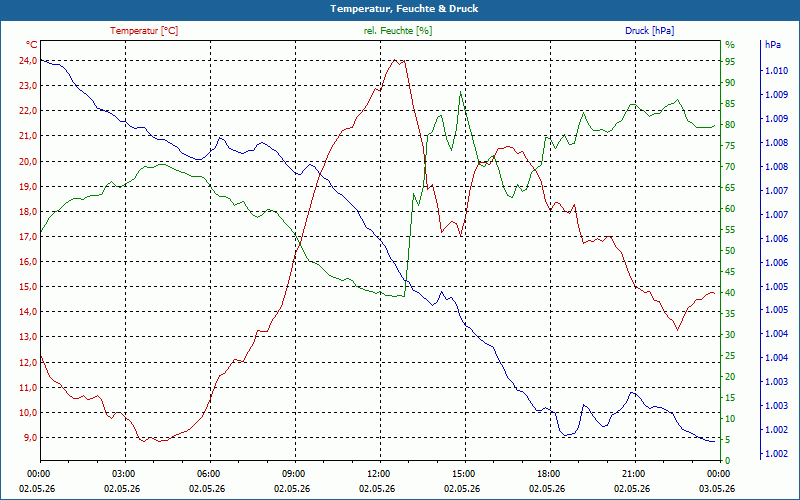Click the hPa unit label on the right axis
The image size is (800, 500).
click(x=772, y=44)
